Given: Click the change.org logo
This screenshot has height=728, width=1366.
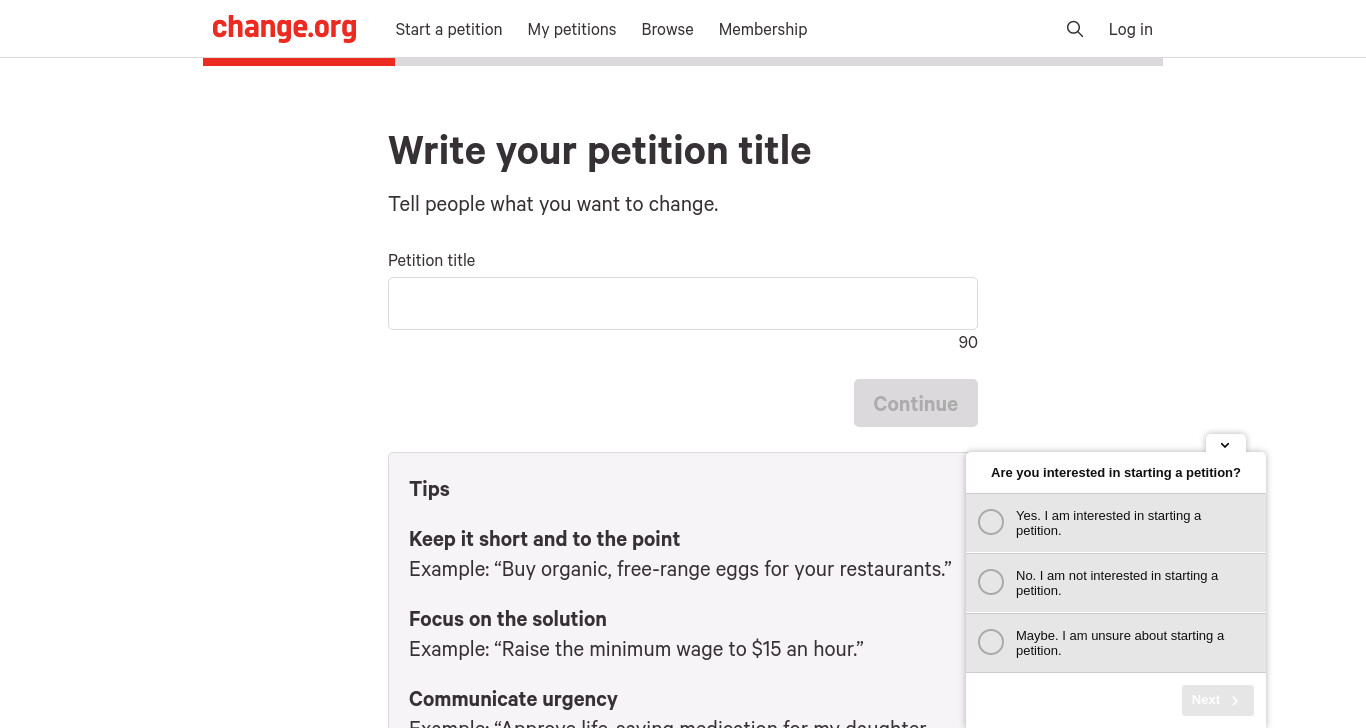Looking at the screenshot, I should (x=284, y=28).
